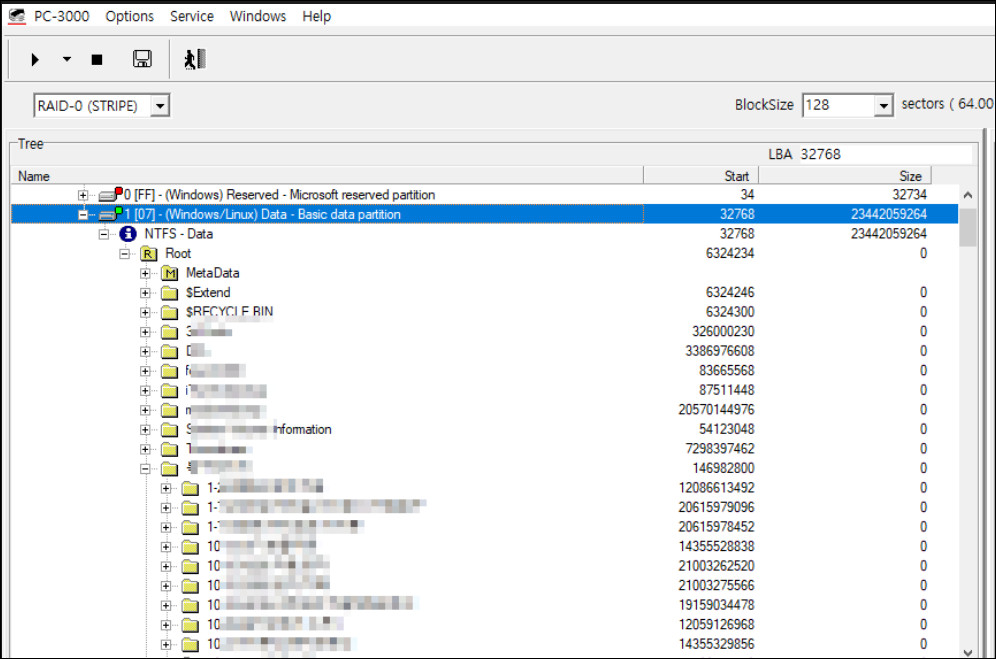Screen dimensions: 996x659
Task: Click the PC-3000 application logo icon
Action: [x=17, y=16]
